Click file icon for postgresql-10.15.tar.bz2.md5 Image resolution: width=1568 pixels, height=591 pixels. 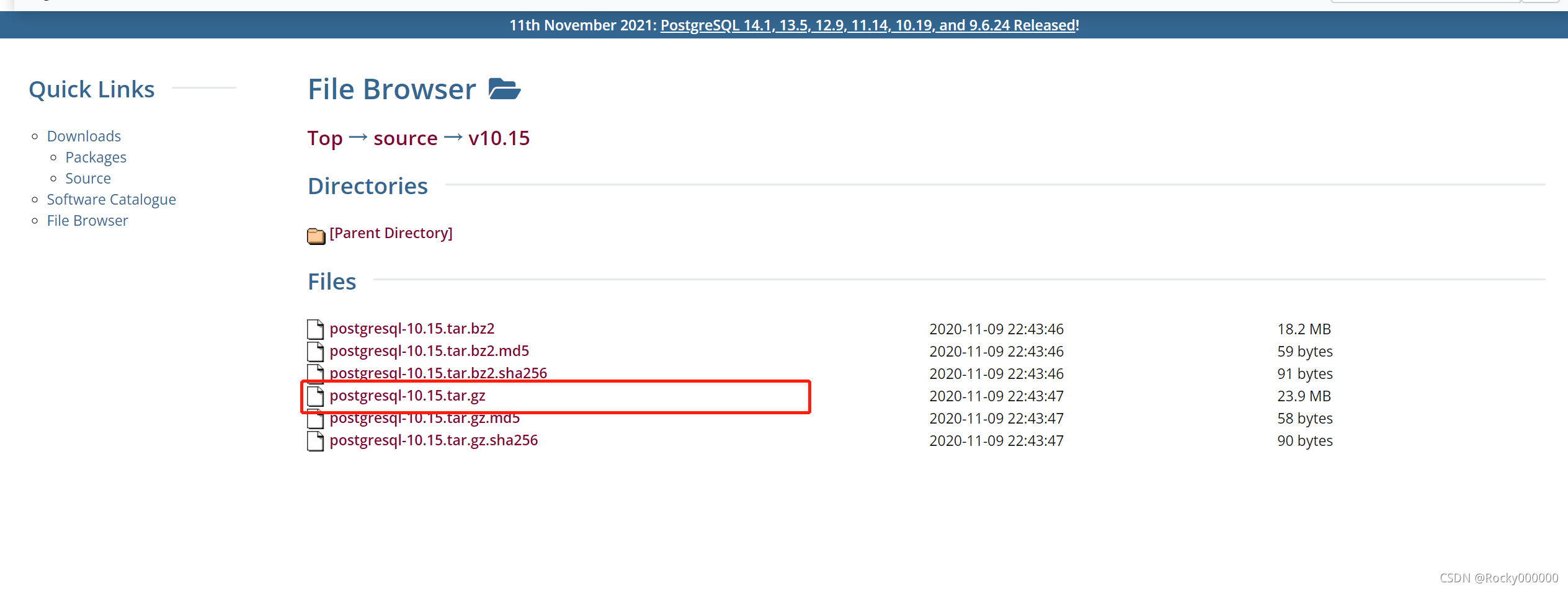(315, 352)
